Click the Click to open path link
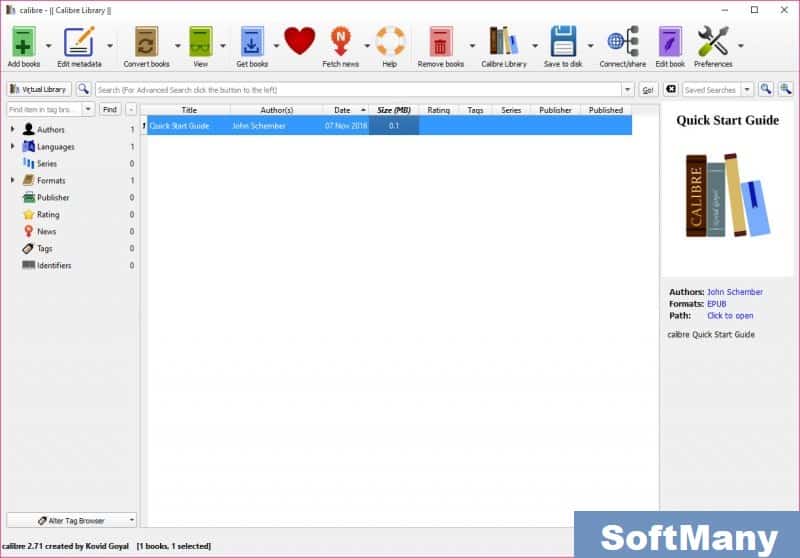Image resolution: width=800 pixels, height=558 pixels. click(730, 315)
